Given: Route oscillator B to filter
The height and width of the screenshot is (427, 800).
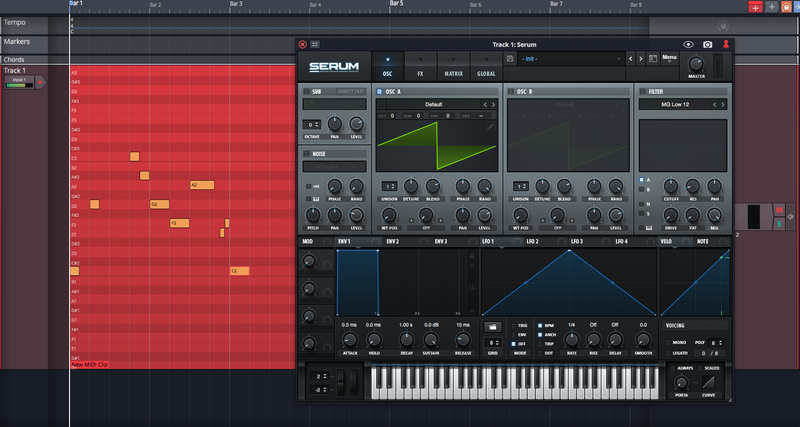Looking at the screenshot, I should tap(641, 189).
